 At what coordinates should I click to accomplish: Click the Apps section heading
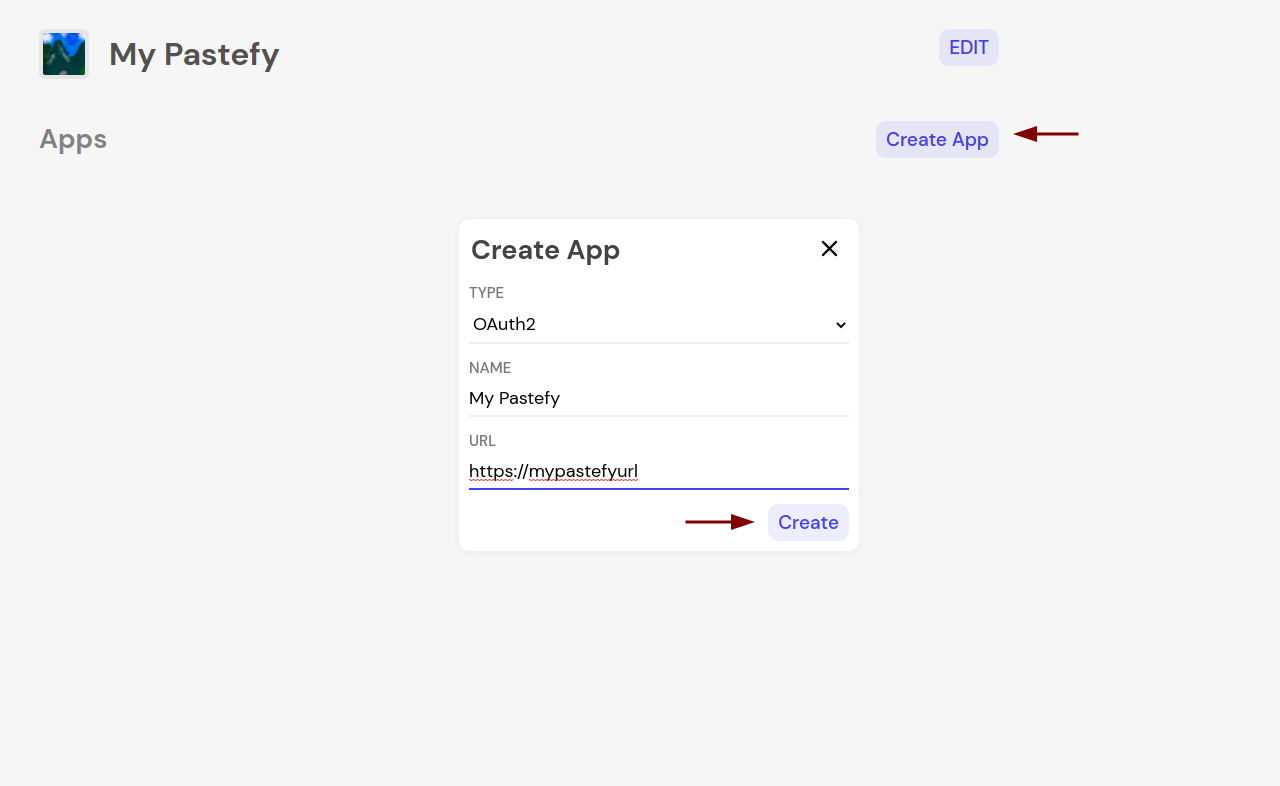pos(73,139)
